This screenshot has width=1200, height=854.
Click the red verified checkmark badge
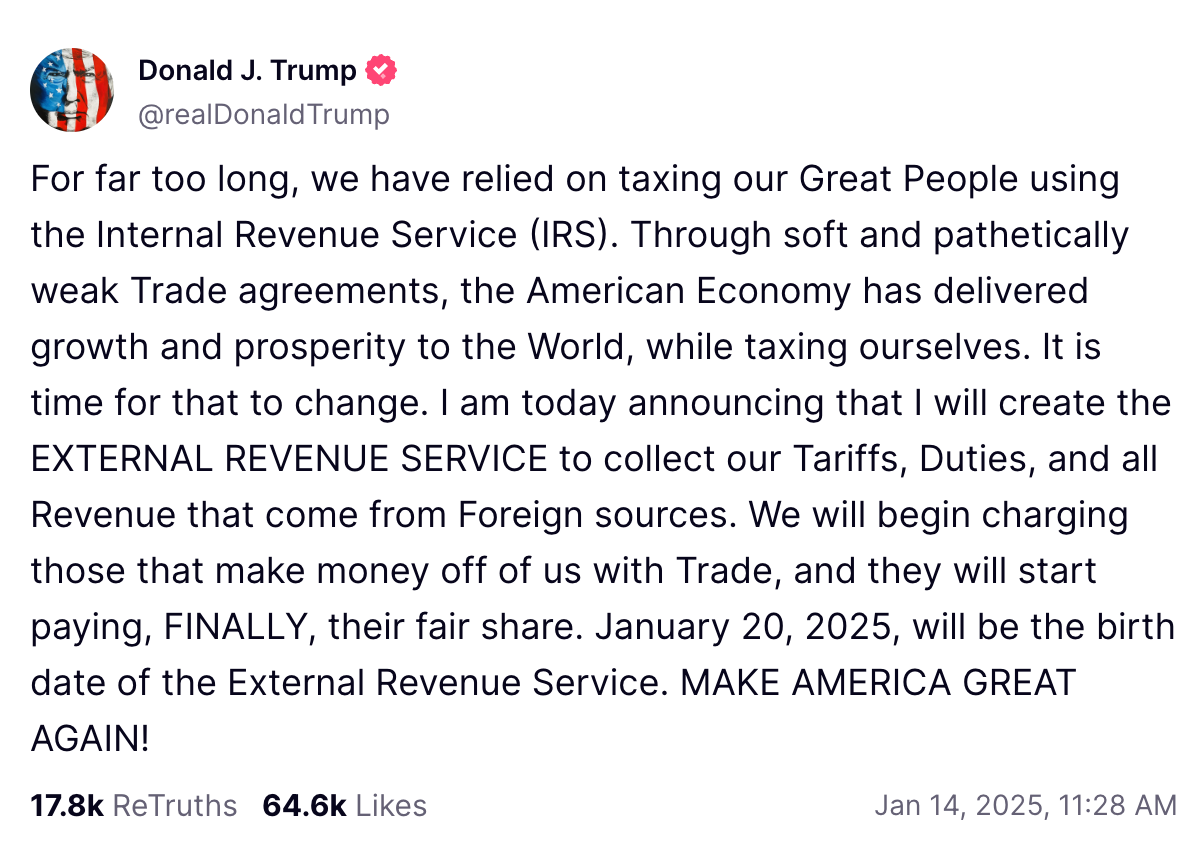click(382, 70)
